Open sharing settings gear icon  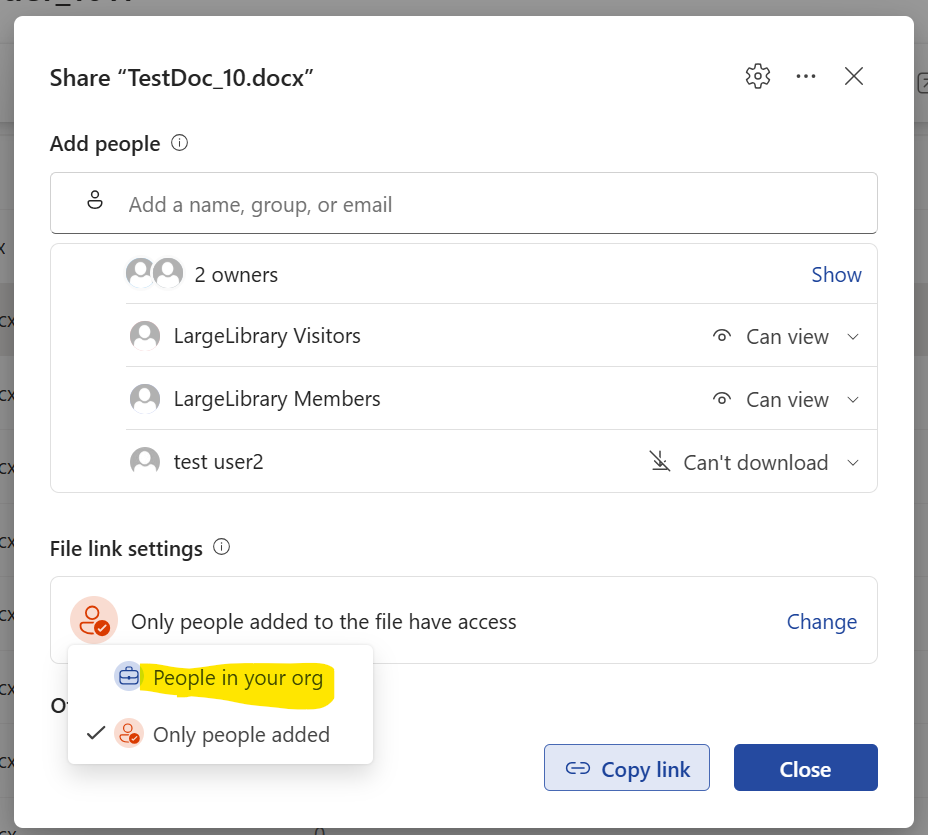(x=758, y=76)
